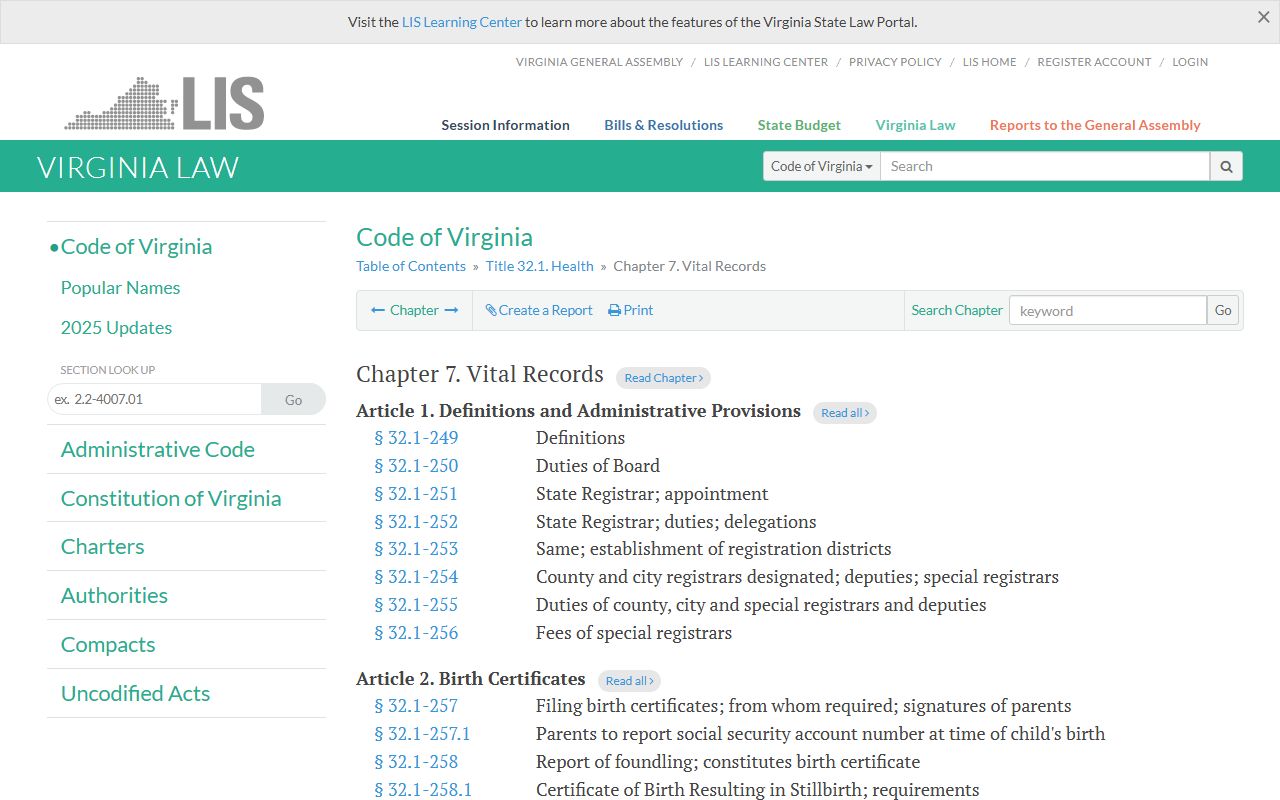Click the Login link

tap(1190, 62)
